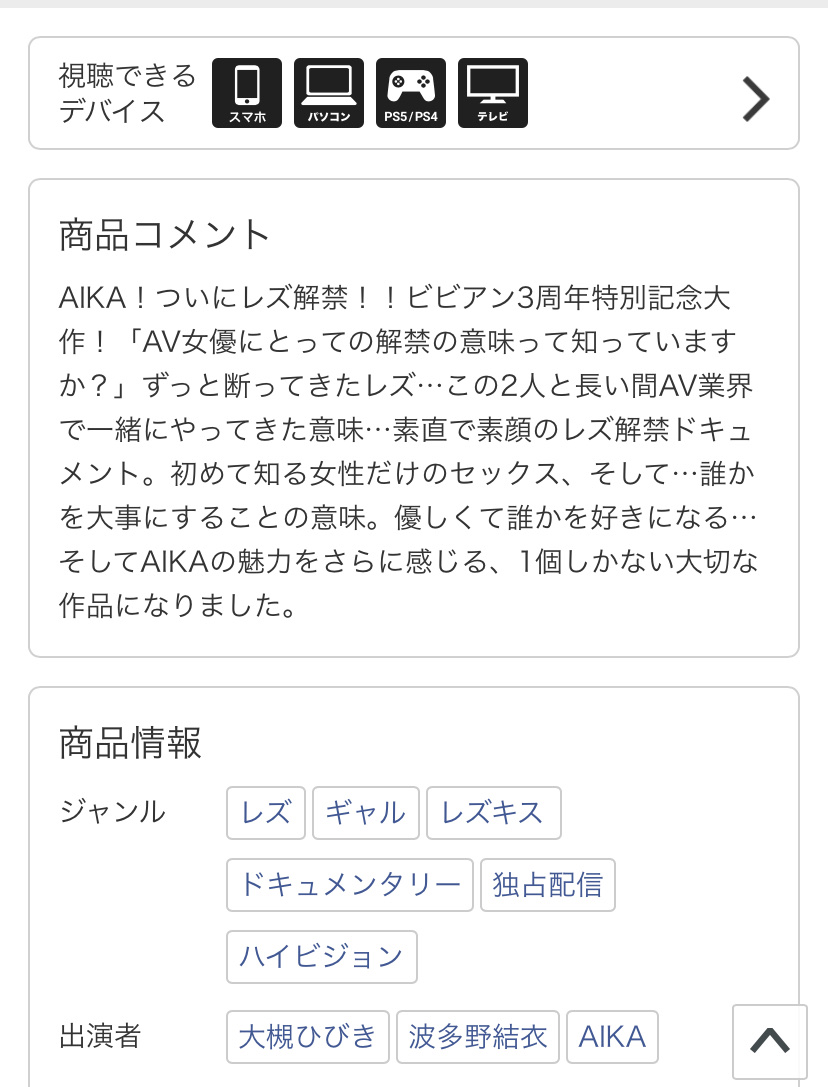The height and width of the screenshot is (1087, 828).
Task: Open the レズ genre tag
Action: (x=266, y=812)
